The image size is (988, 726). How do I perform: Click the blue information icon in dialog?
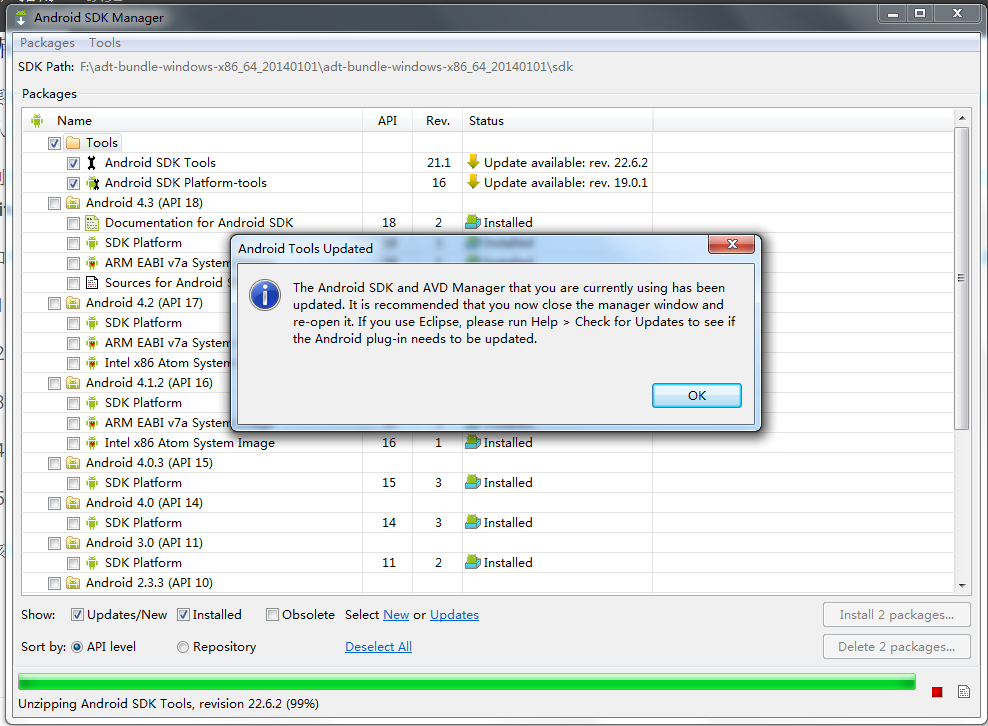[265, 295]
